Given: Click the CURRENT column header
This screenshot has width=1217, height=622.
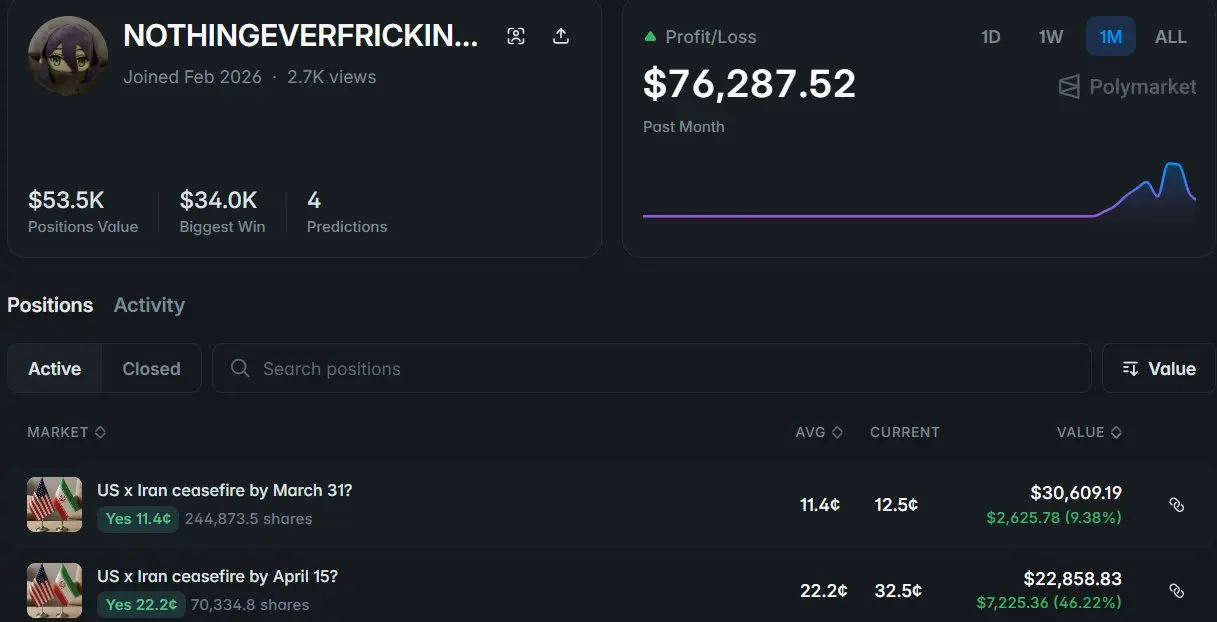Looking at the screenshot, I should coord(905,432).
